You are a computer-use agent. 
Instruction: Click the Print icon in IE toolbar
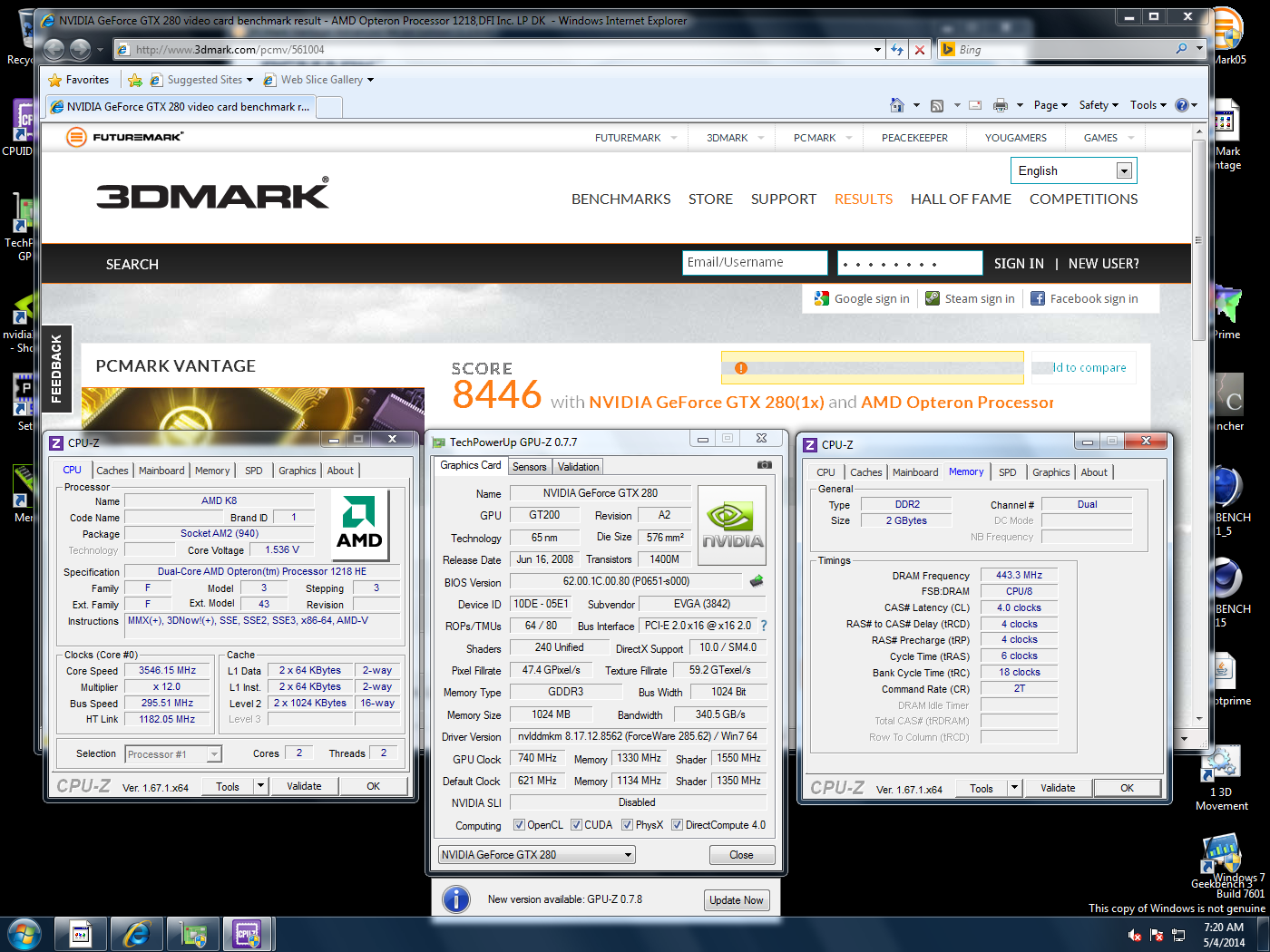click(1000, 105)
